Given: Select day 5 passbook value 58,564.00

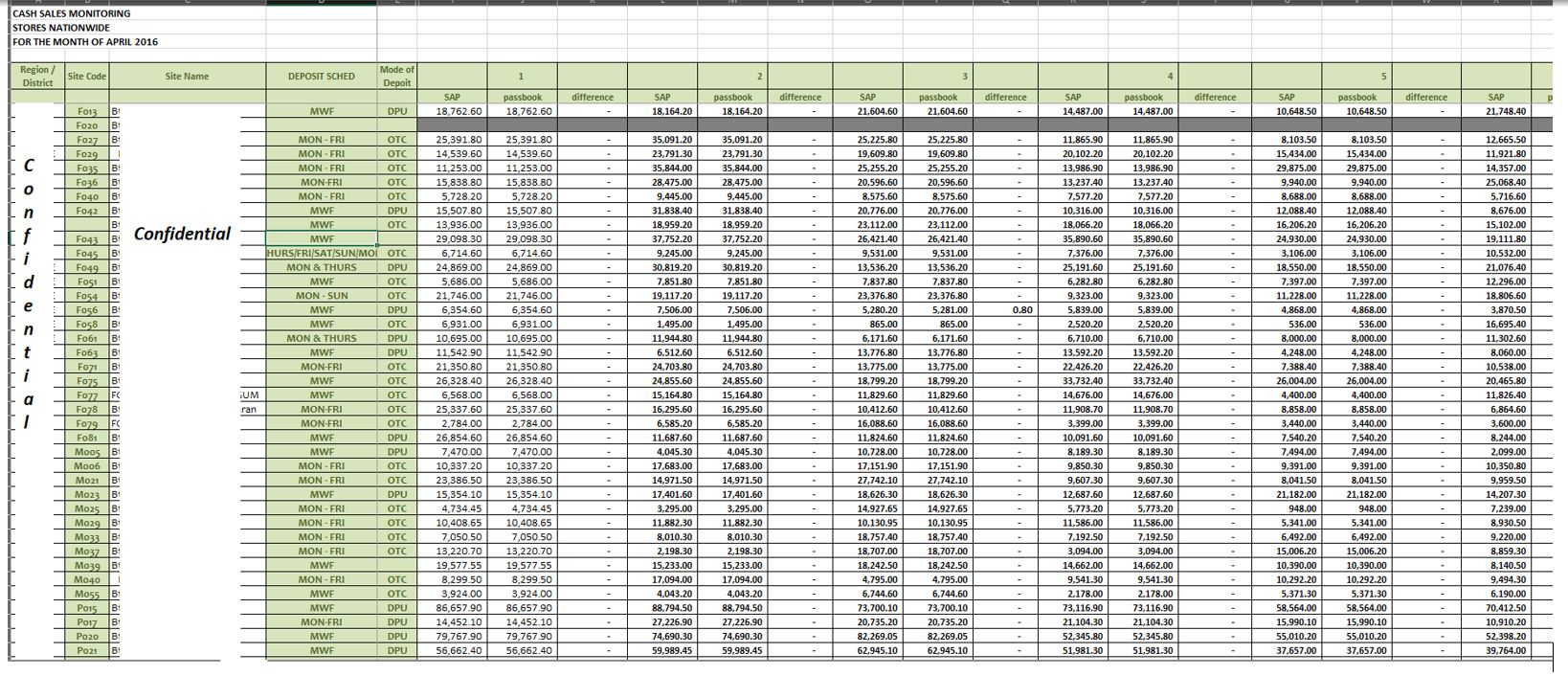Looking at the screenshot, I should coord(1356,608).
